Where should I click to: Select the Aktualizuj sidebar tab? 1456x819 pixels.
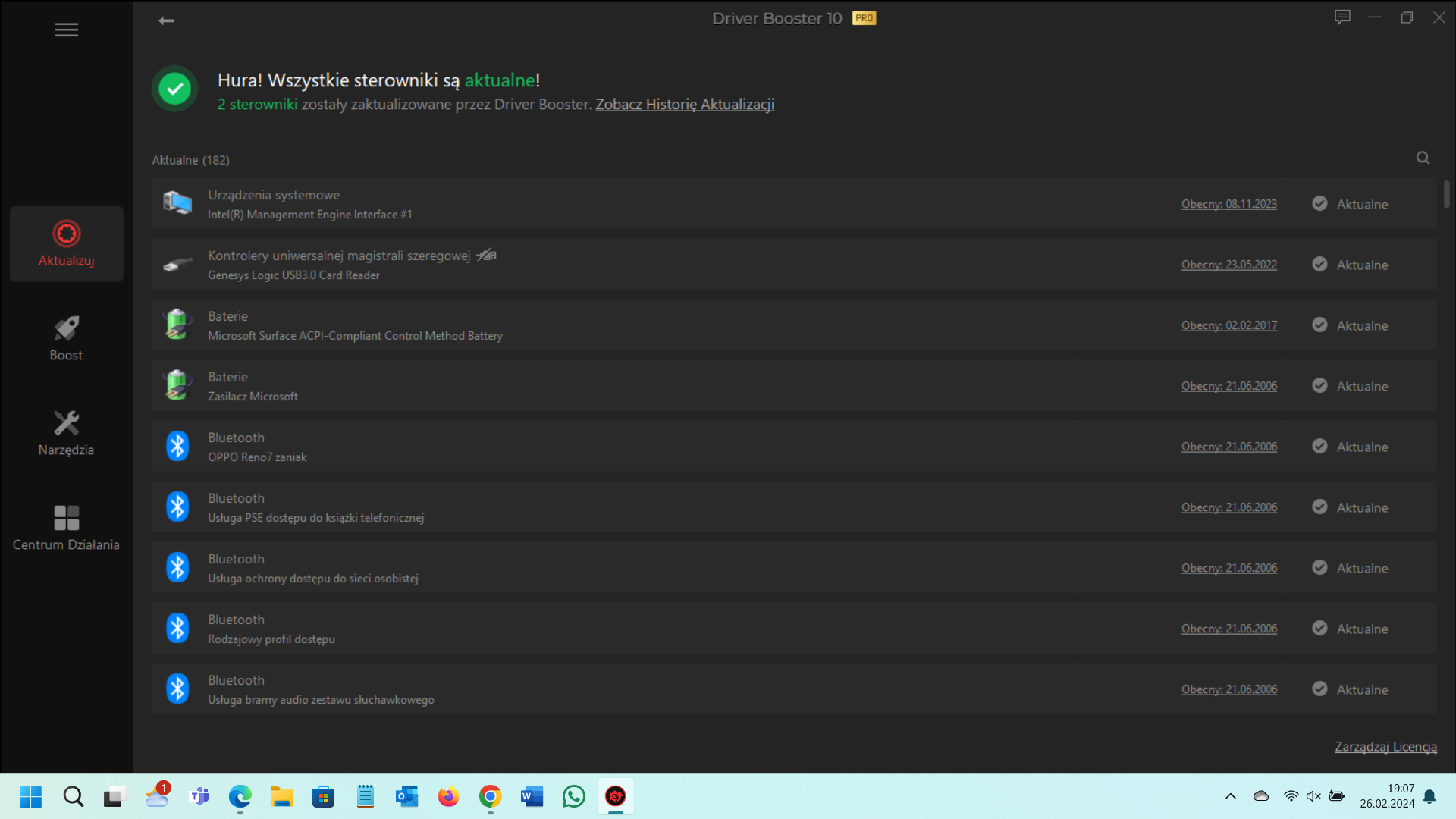click(67, 243)
